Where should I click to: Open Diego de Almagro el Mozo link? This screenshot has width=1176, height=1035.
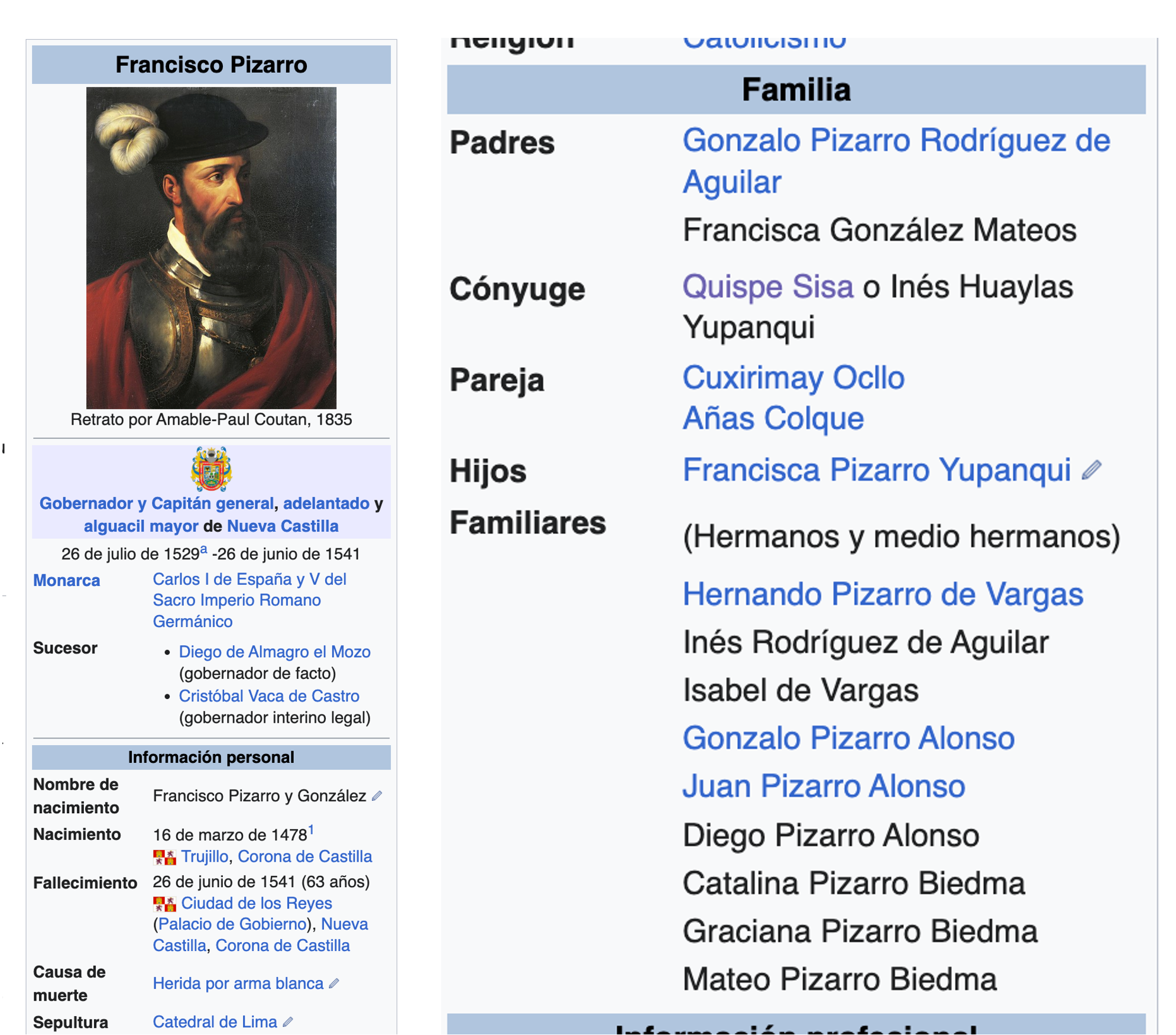pos(274,652)
